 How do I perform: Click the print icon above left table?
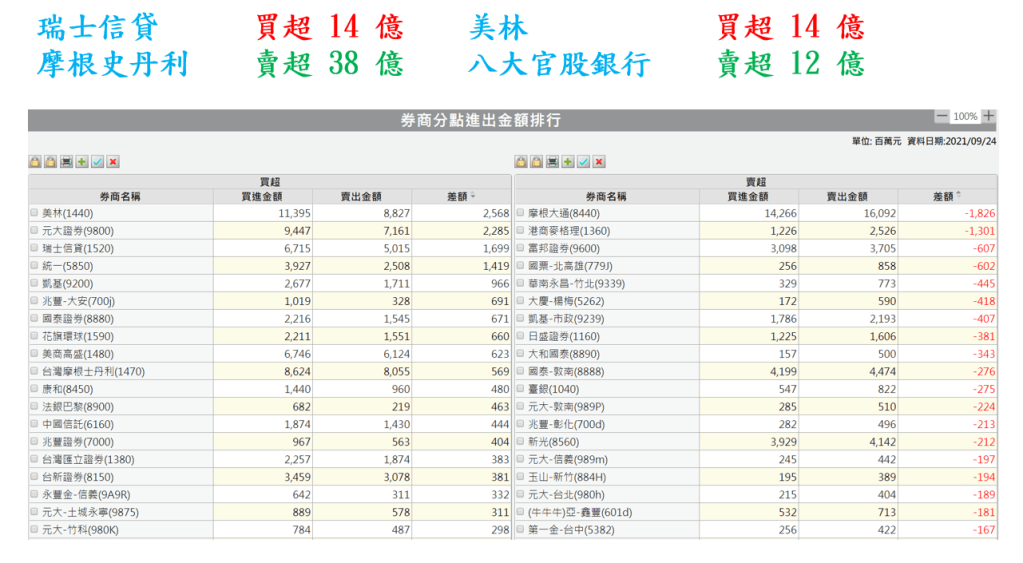66,162
